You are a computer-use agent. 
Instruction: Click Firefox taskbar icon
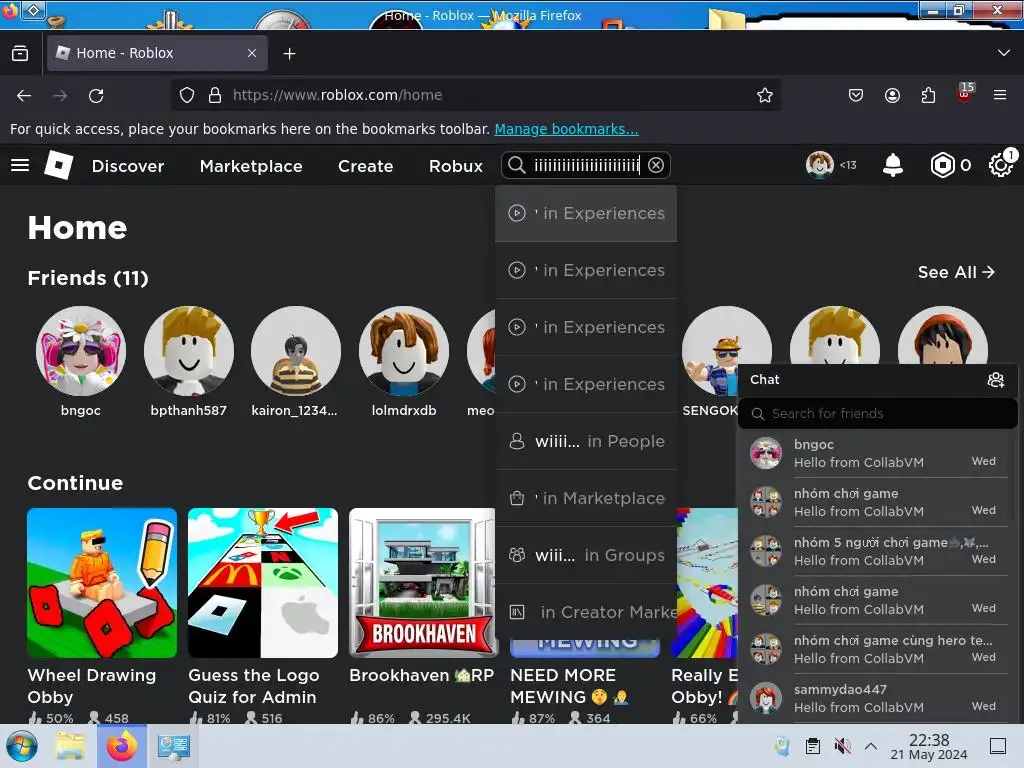121,746
